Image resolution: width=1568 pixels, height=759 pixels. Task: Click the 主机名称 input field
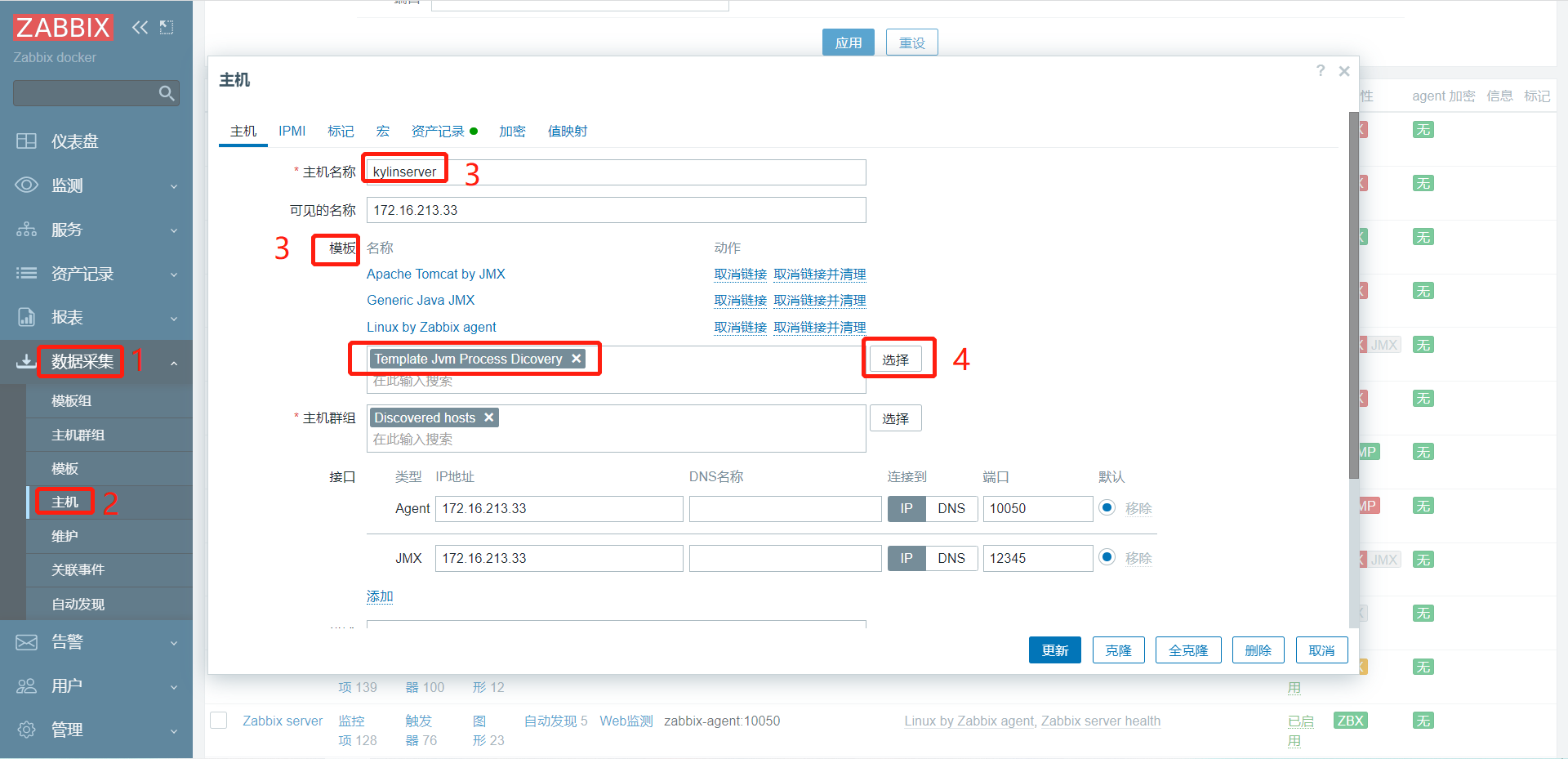pyautogui.click(x=616, y=172)
